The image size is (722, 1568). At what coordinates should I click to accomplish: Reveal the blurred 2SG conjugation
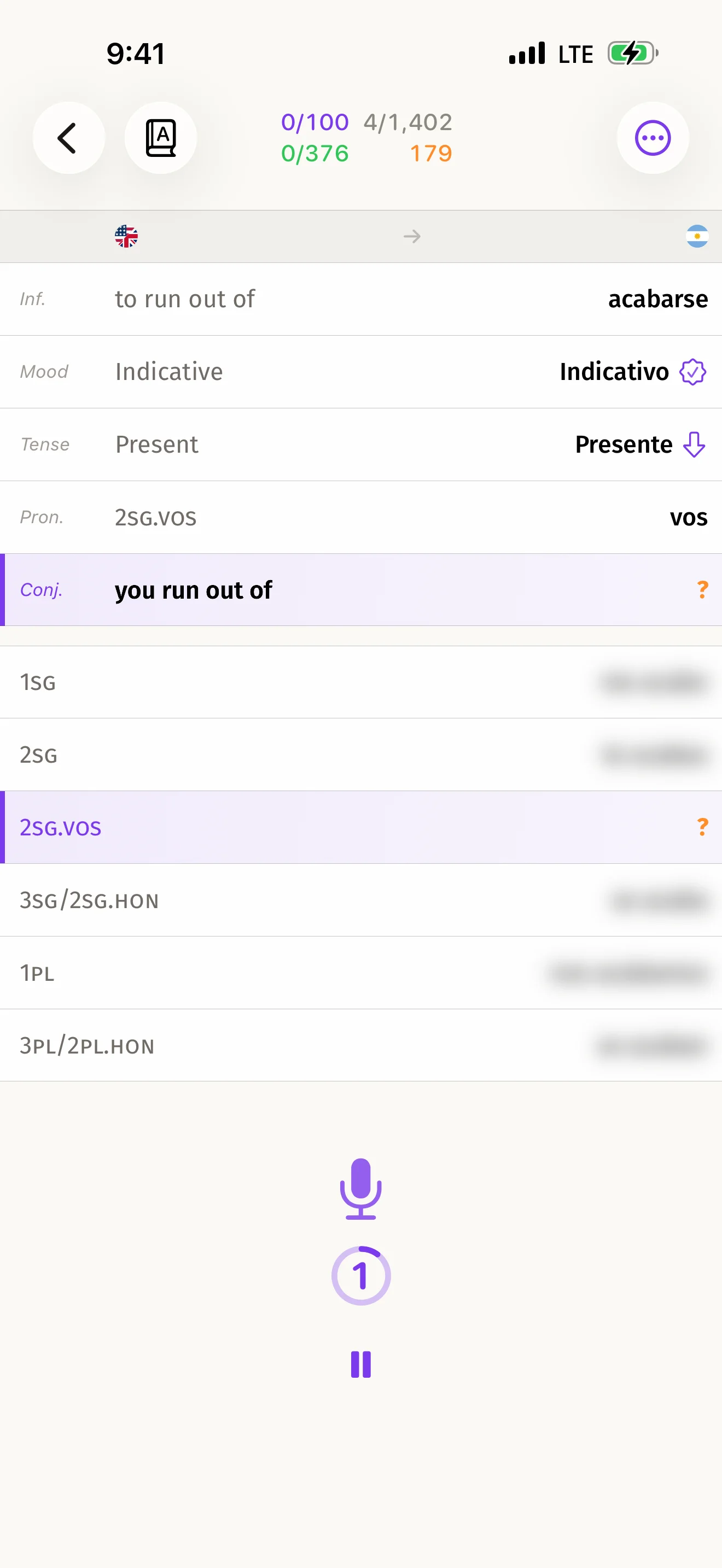[653, 756]
